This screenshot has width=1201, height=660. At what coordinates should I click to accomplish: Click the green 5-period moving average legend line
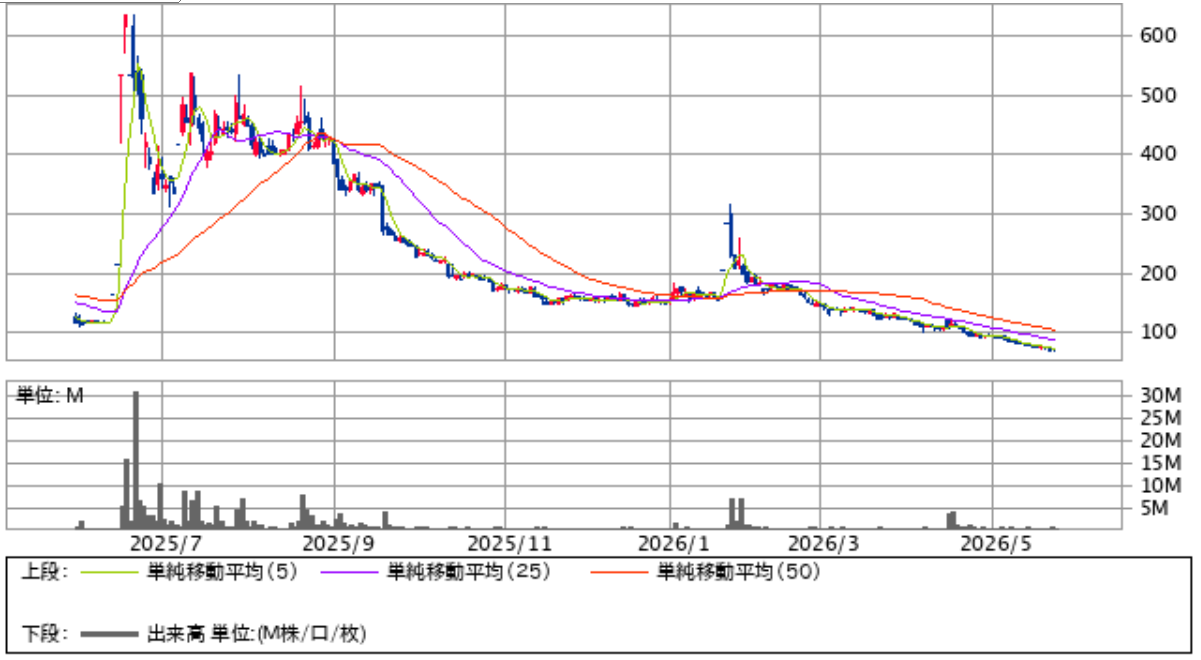click(x=108, y=573)
